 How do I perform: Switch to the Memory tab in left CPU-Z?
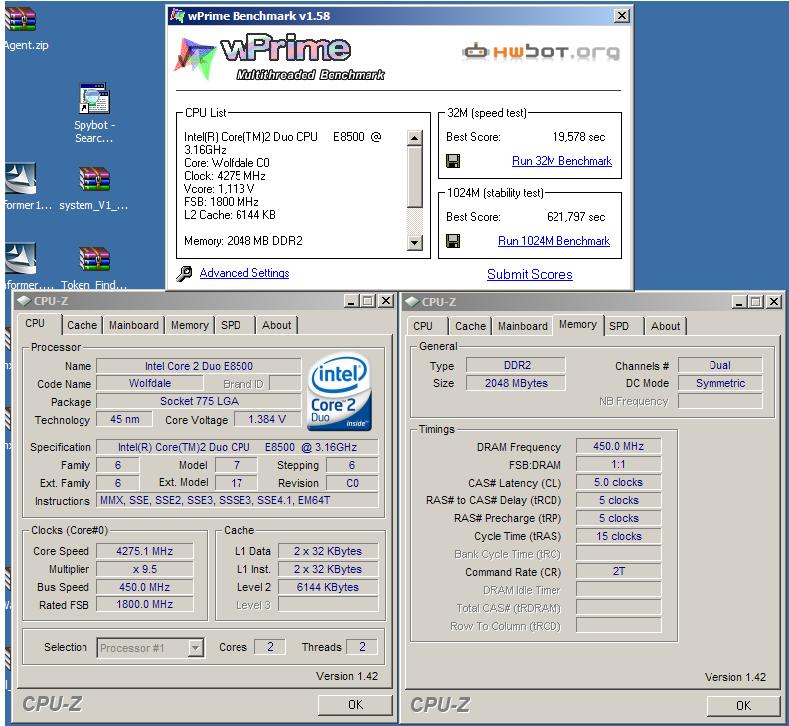(189, 325)
